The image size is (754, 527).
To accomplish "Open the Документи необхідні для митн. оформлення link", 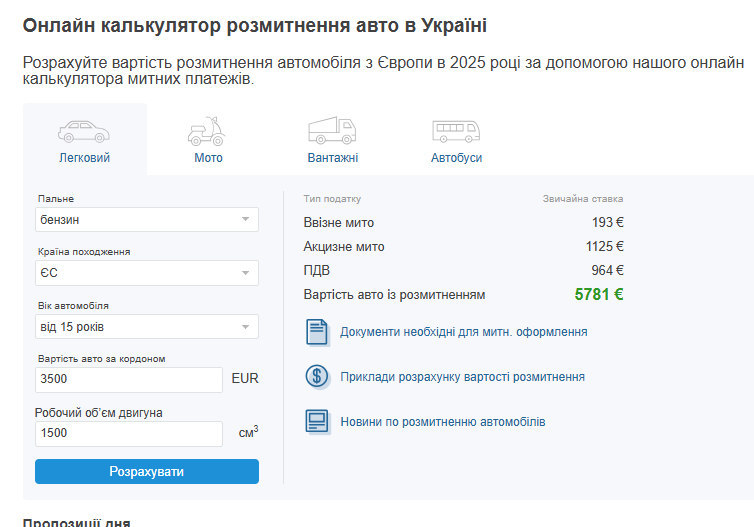I will click(x=463, y=332).
